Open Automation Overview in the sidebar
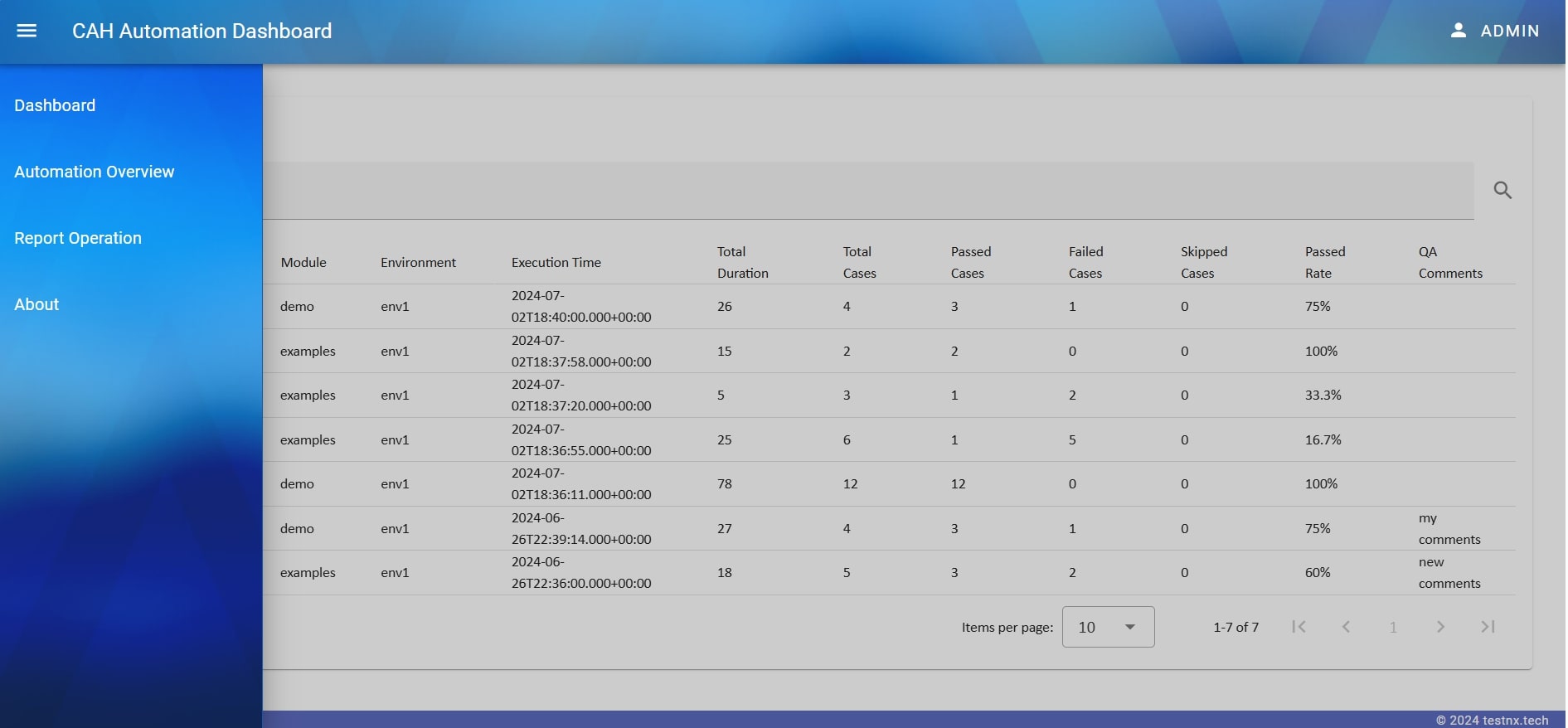 (x=95, y=172)
